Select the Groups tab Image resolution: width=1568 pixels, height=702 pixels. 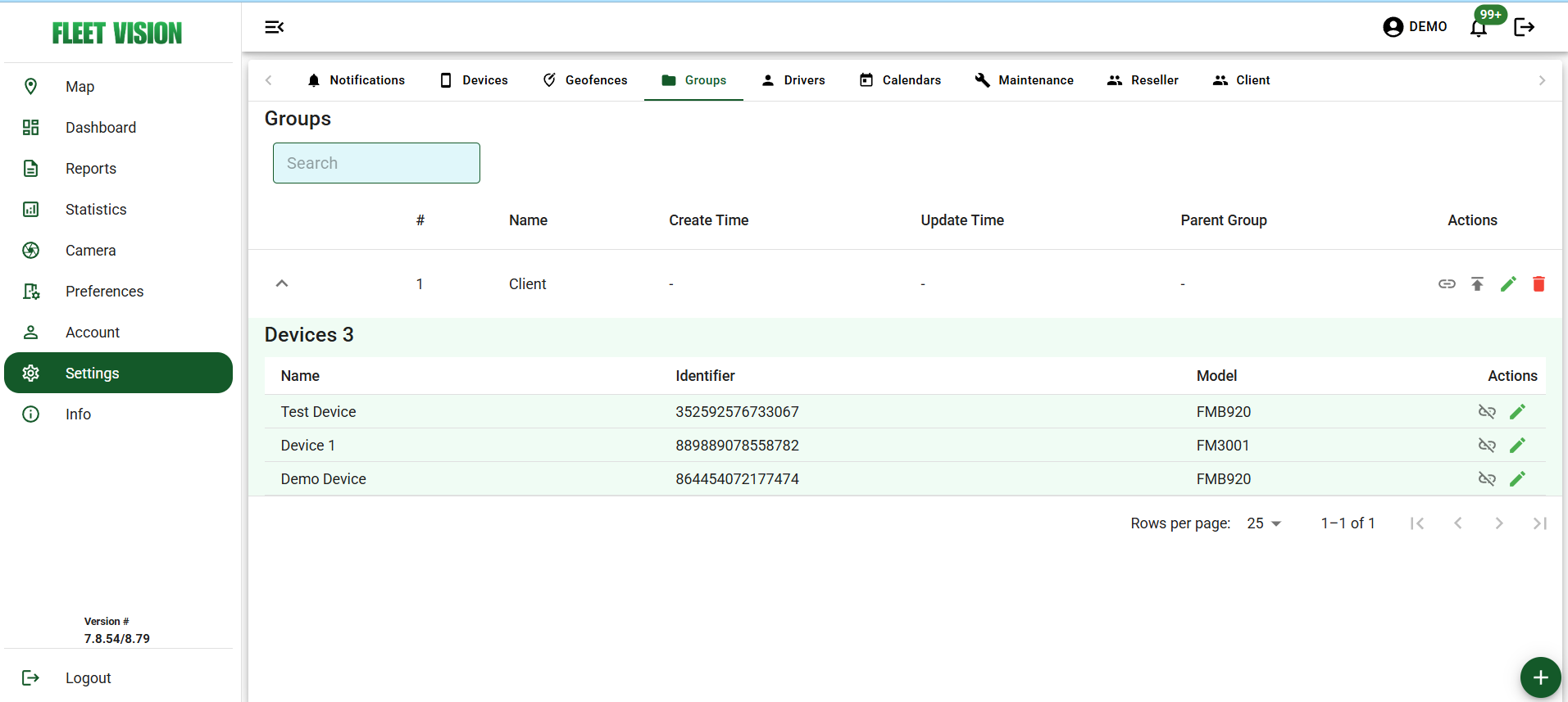[693, 80]
